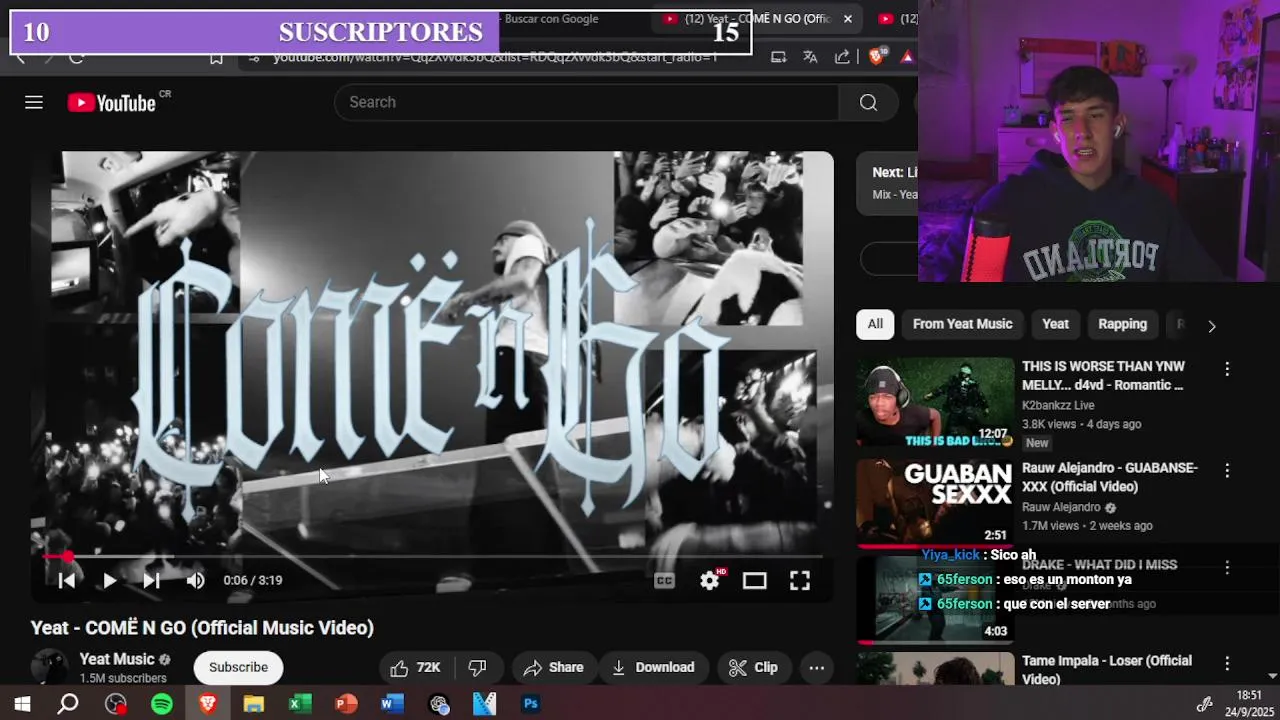Open more actions menu beside Clip

tap(817, 667)
